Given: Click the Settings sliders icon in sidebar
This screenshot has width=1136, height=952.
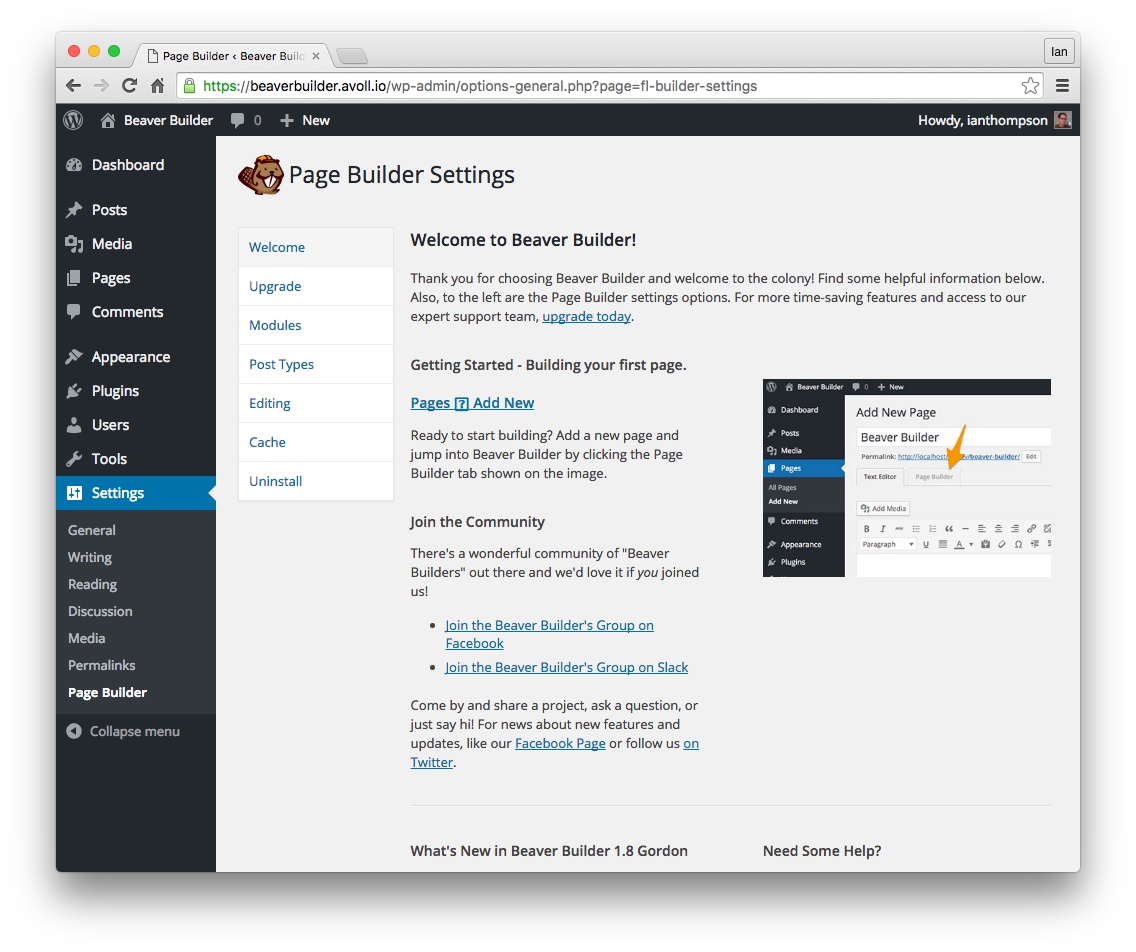Looking at the screenshot, I should [74, 493].
